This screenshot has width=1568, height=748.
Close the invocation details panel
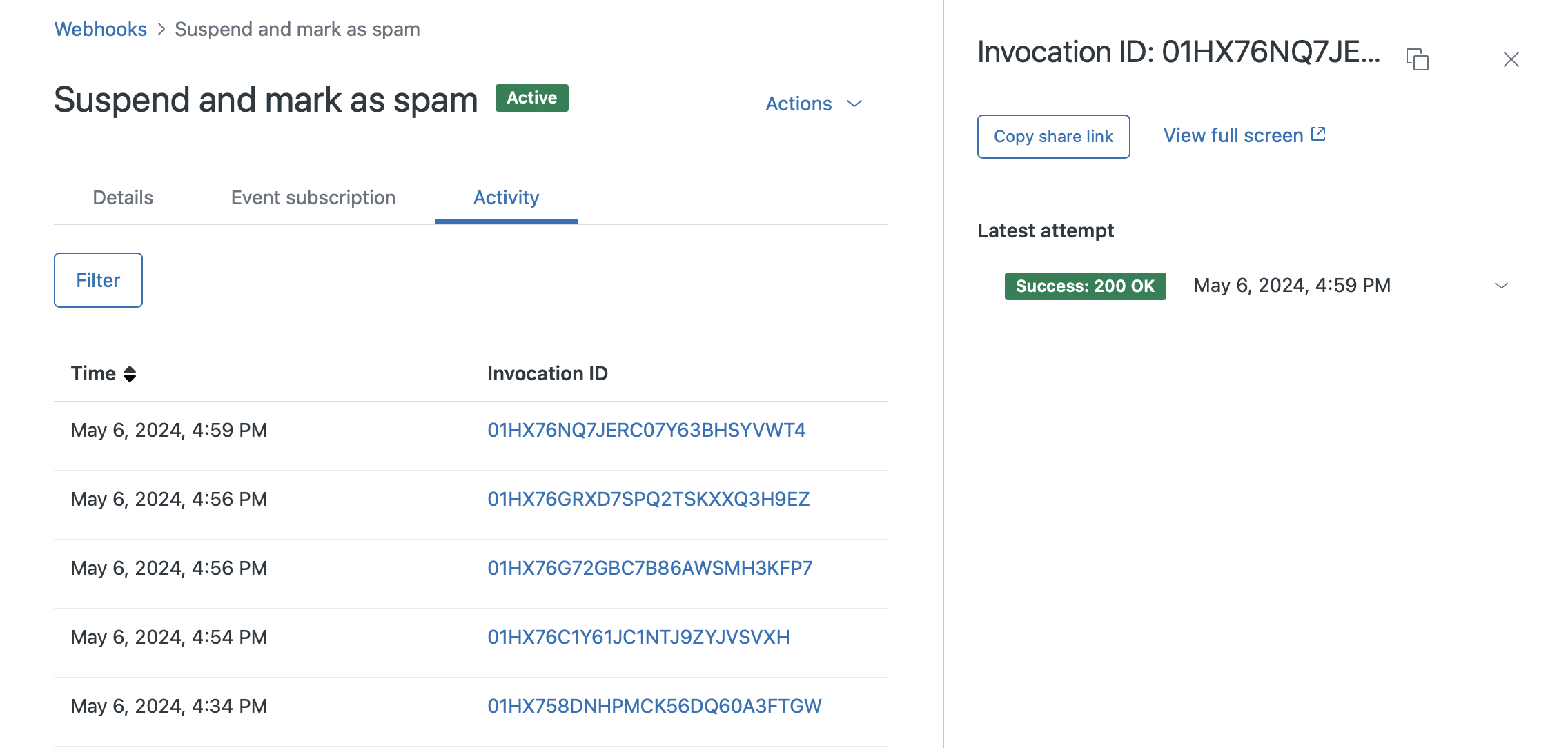pyautogui.click(x=1511, y=59)
